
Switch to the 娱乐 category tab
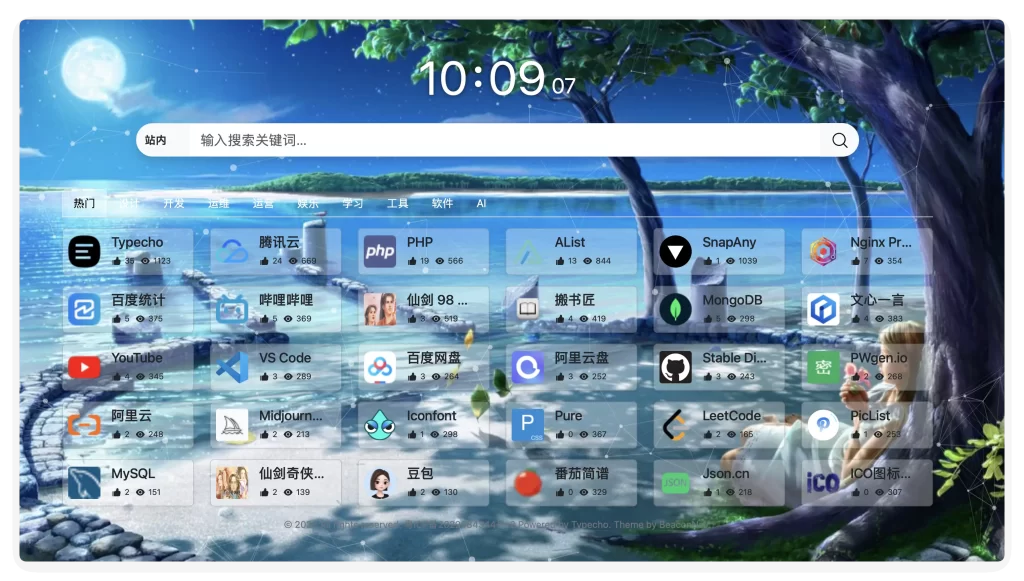(307, 202)
